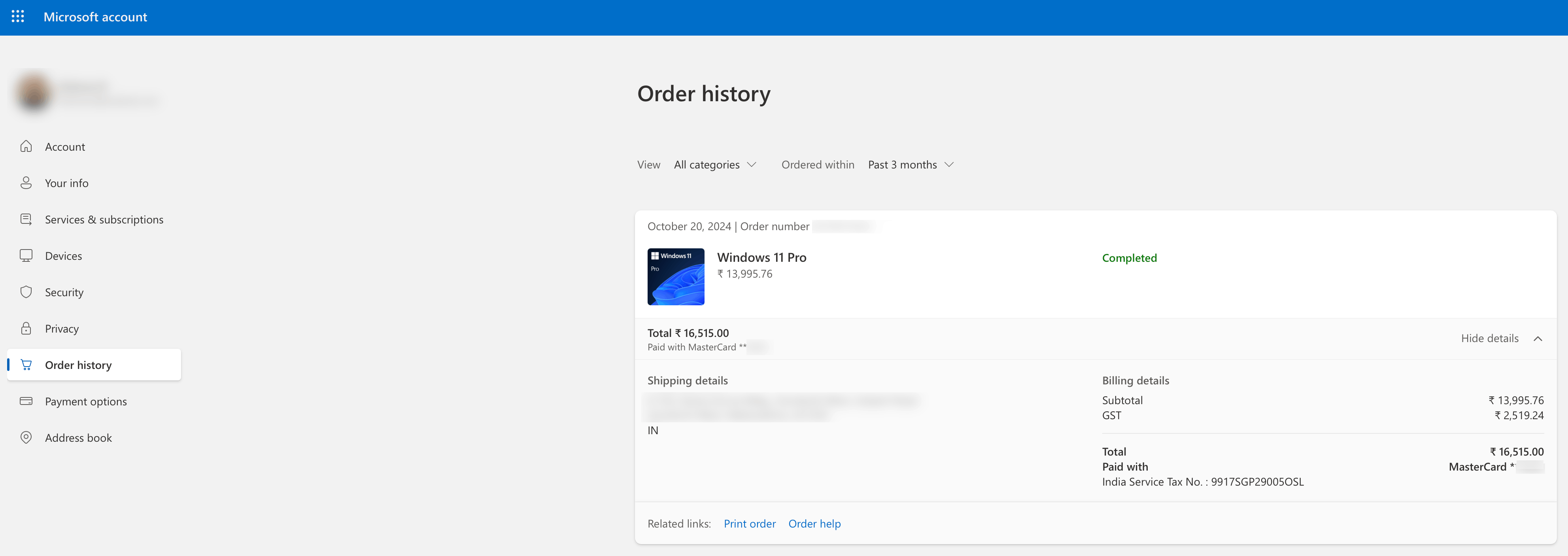Go to the Devices page

coord(63,256)
